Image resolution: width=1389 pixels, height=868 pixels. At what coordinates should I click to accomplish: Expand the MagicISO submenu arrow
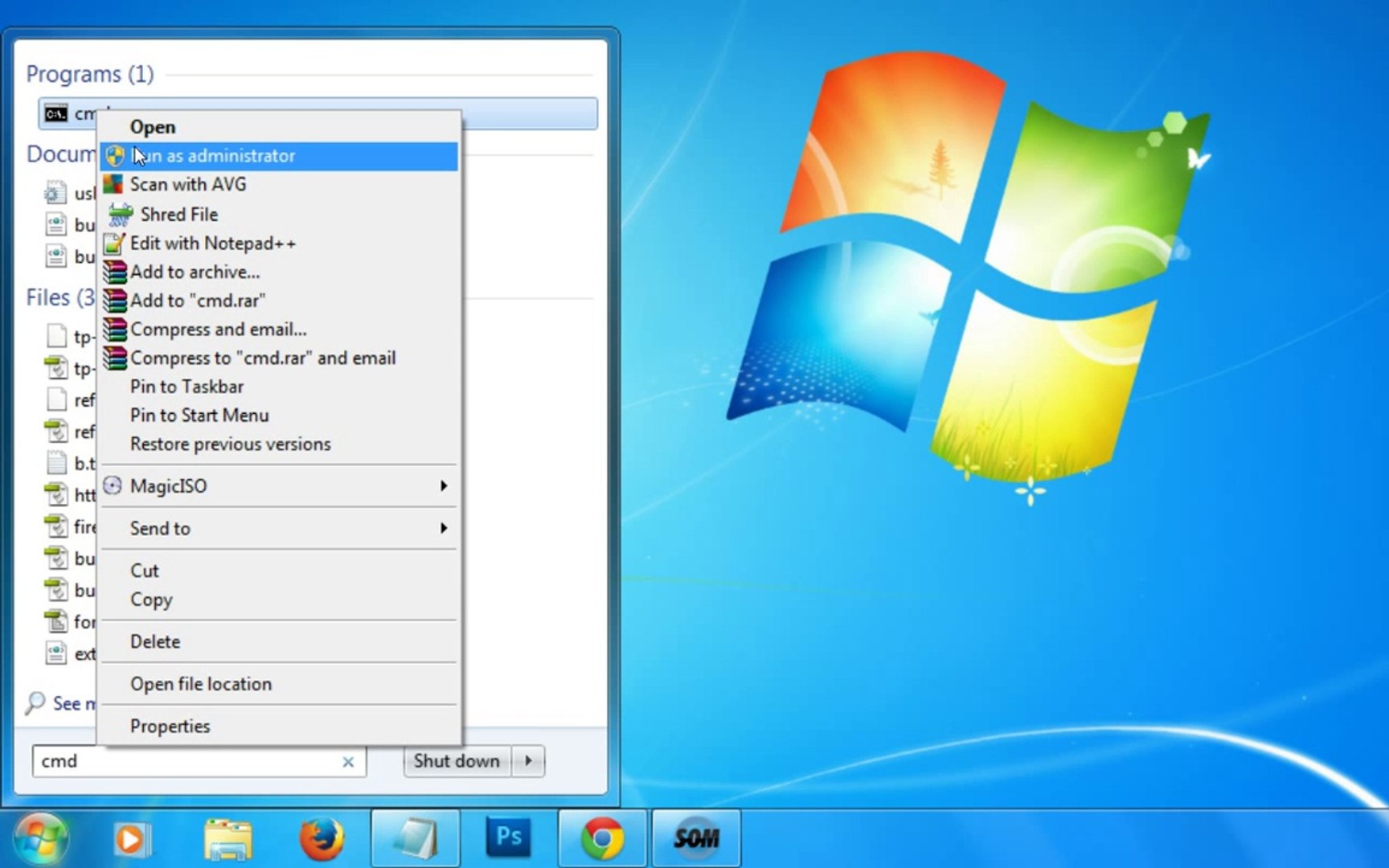[x=443, y=486]
